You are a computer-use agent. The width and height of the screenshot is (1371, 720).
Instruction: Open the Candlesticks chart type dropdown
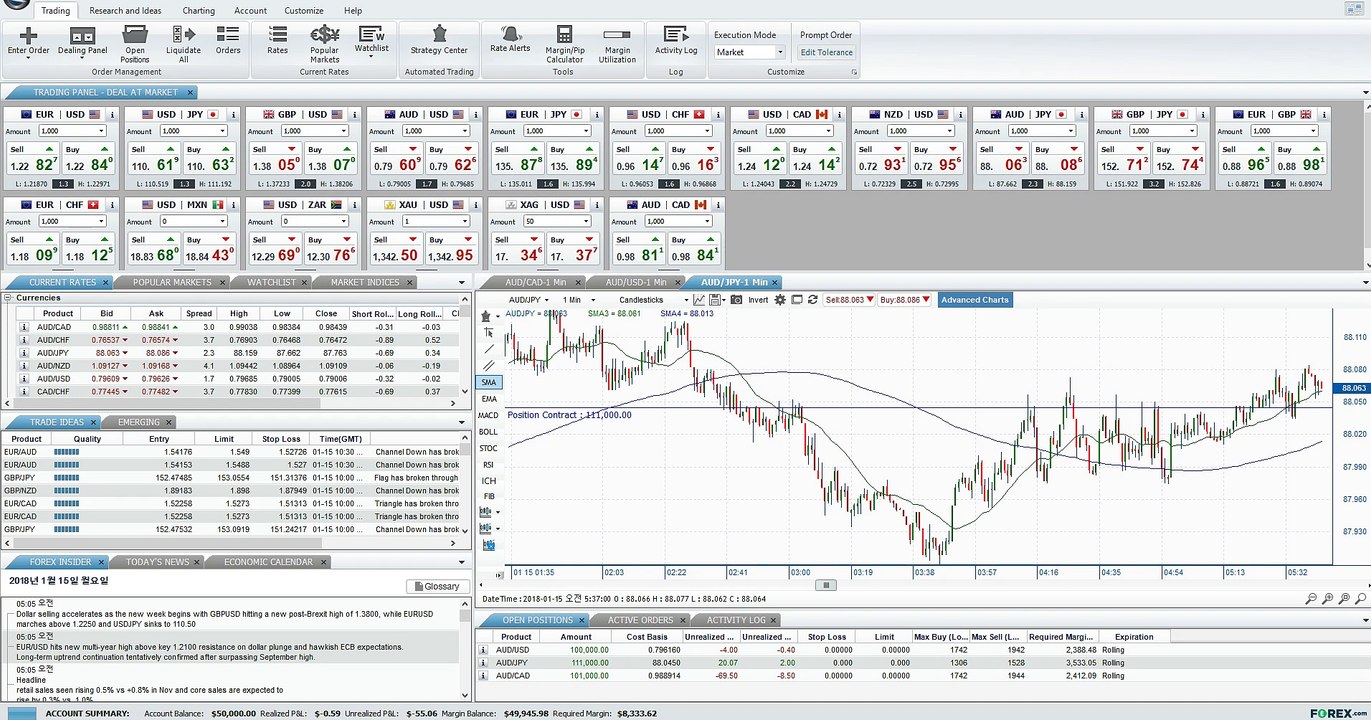tap(654, 300)
